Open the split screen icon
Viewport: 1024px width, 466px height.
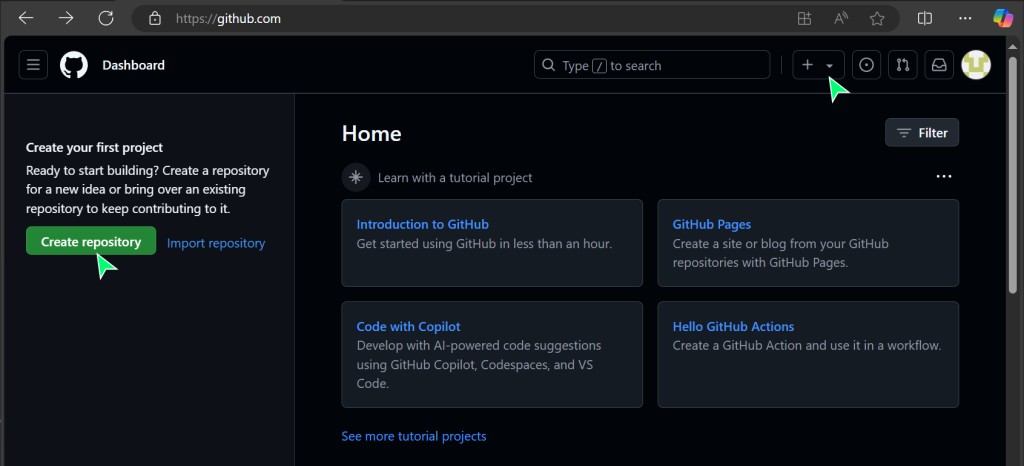925,18
